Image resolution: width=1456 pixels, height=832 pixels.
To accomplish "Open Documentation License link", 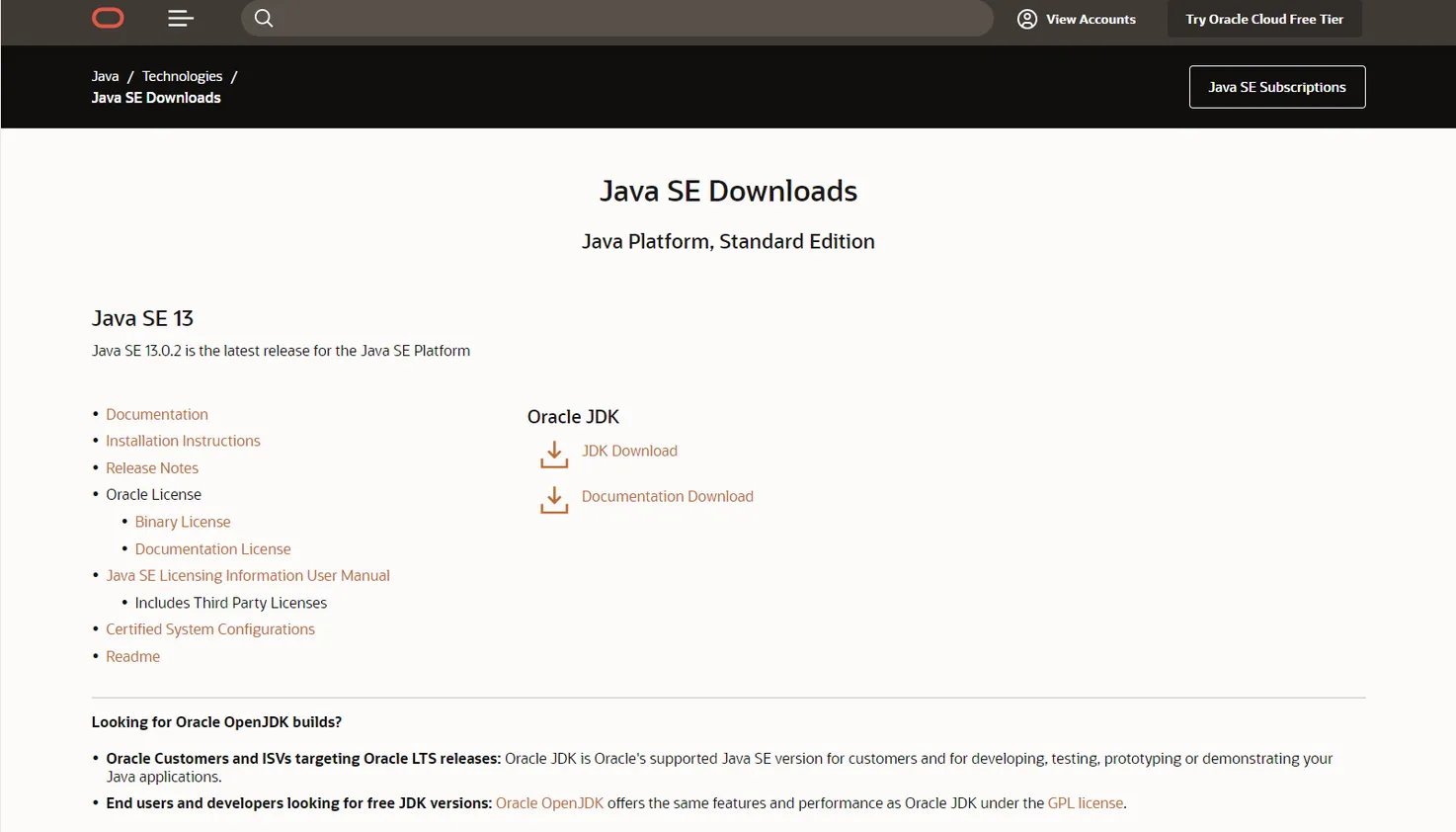I will pos(213,548).
